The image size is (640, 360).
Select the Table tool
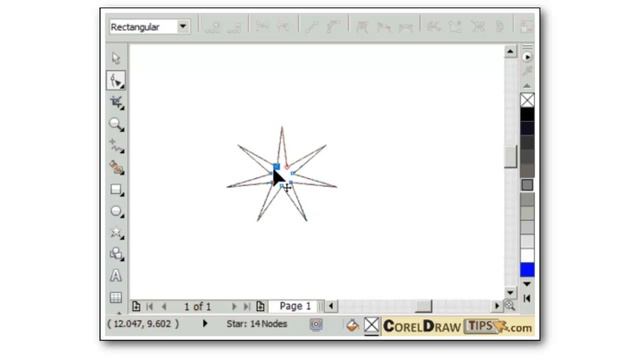pyautogui.click(x=116, y=297)
